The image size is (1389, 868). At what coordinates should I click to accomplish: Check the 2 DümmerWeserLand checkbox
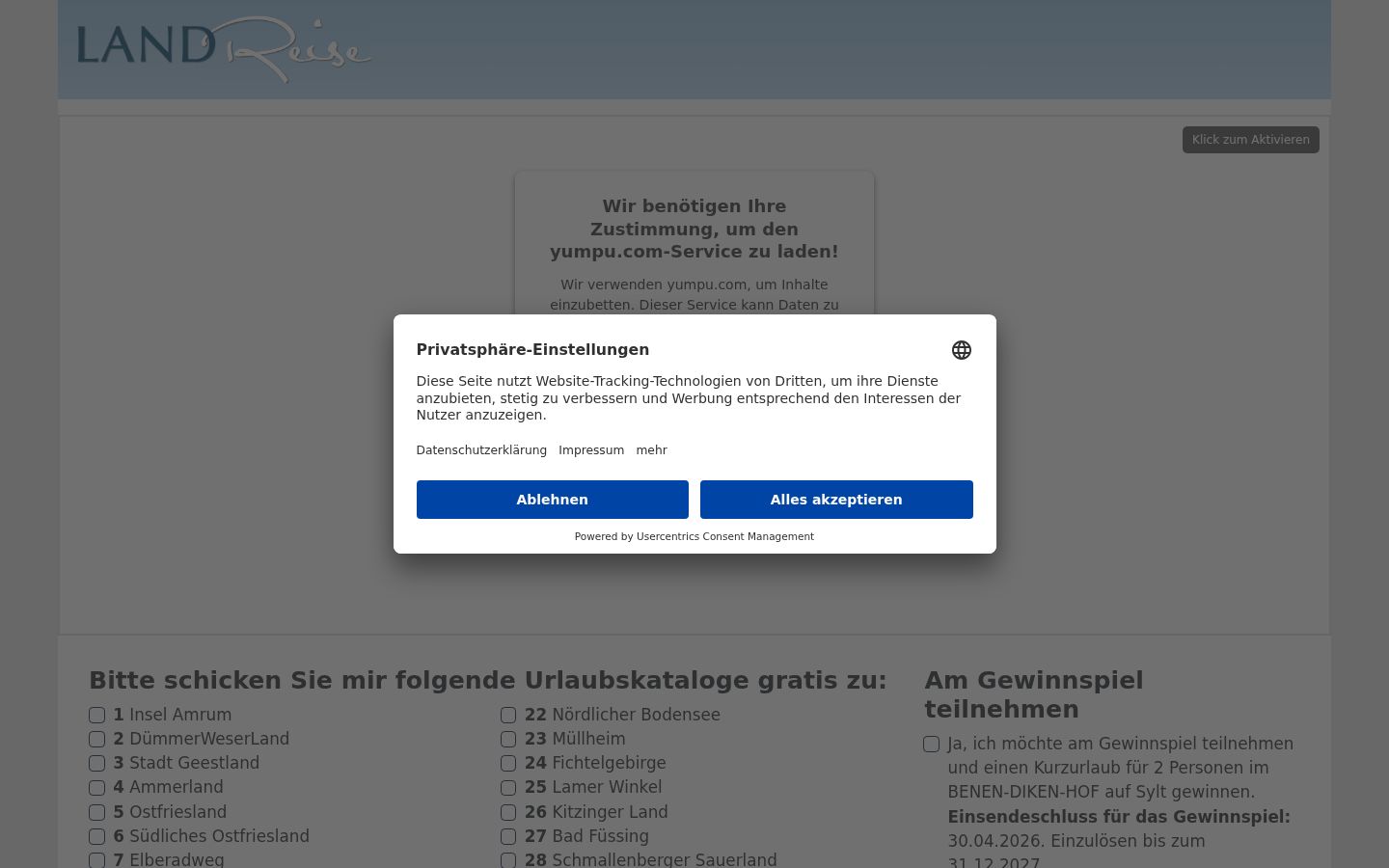tap(97, 739)
